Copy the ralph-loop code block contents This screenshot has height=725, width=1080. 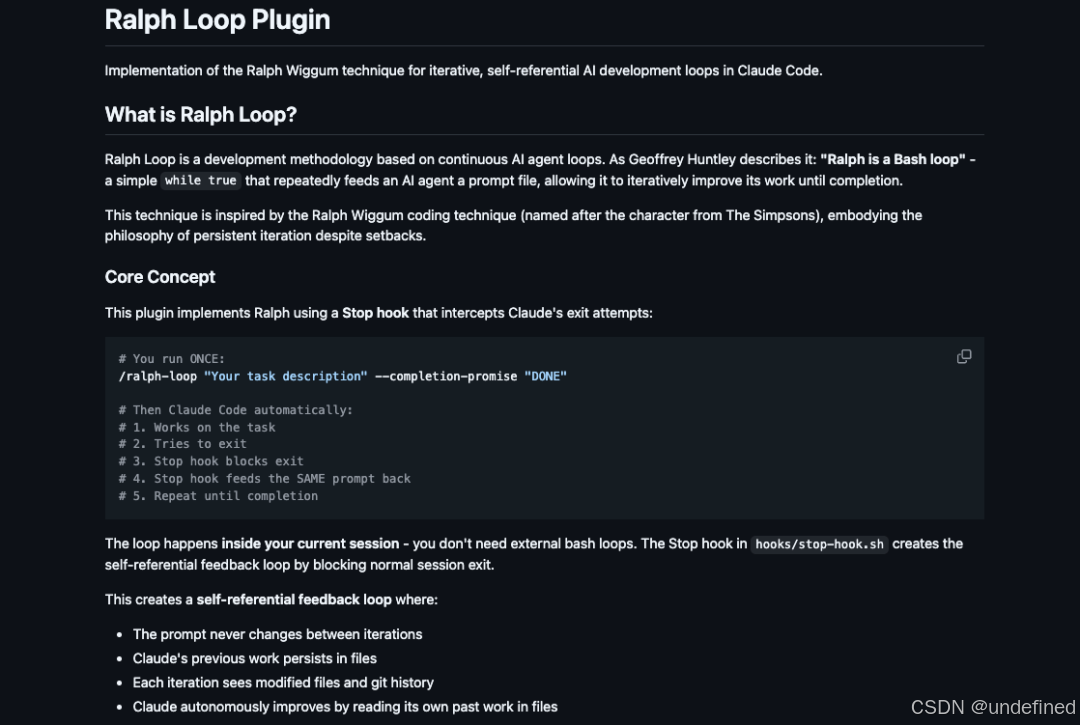click(964, 357)
